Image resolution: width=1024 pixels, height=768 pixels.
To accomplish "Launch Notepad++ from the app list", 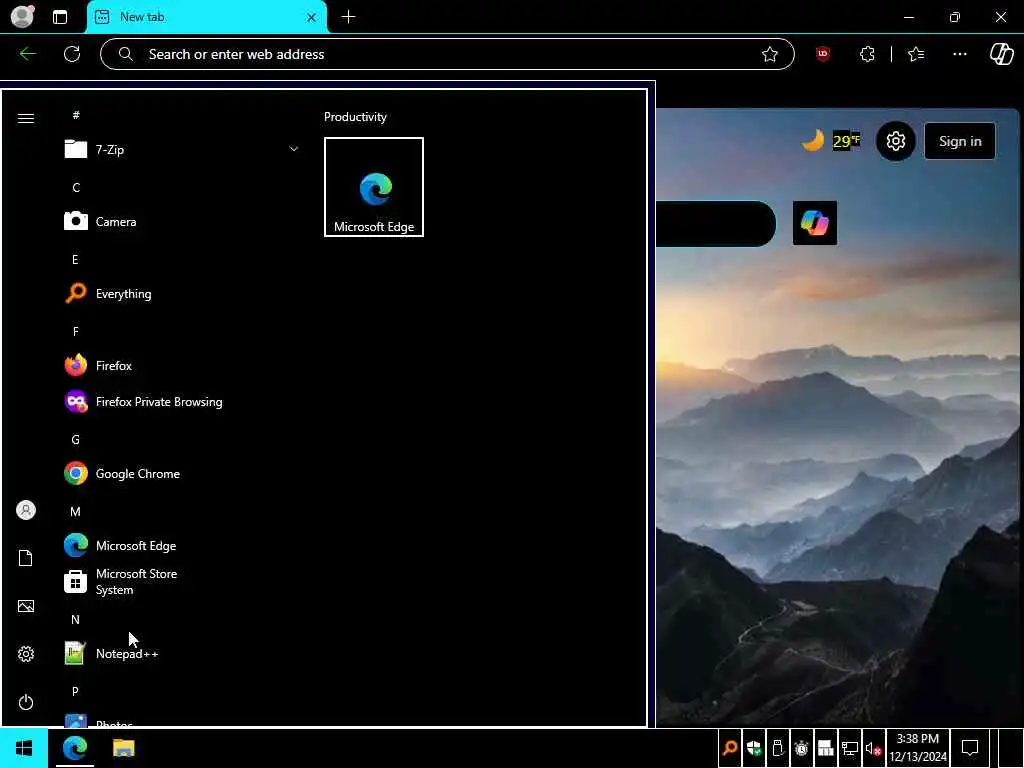I will (x=182, y=653).
